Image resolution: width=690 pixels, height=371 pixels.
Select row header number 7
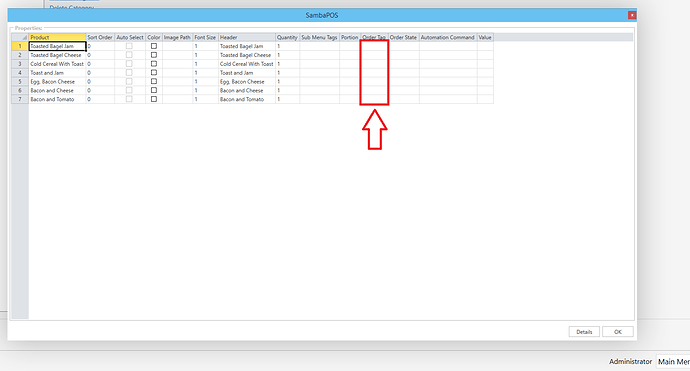(20, 99)
